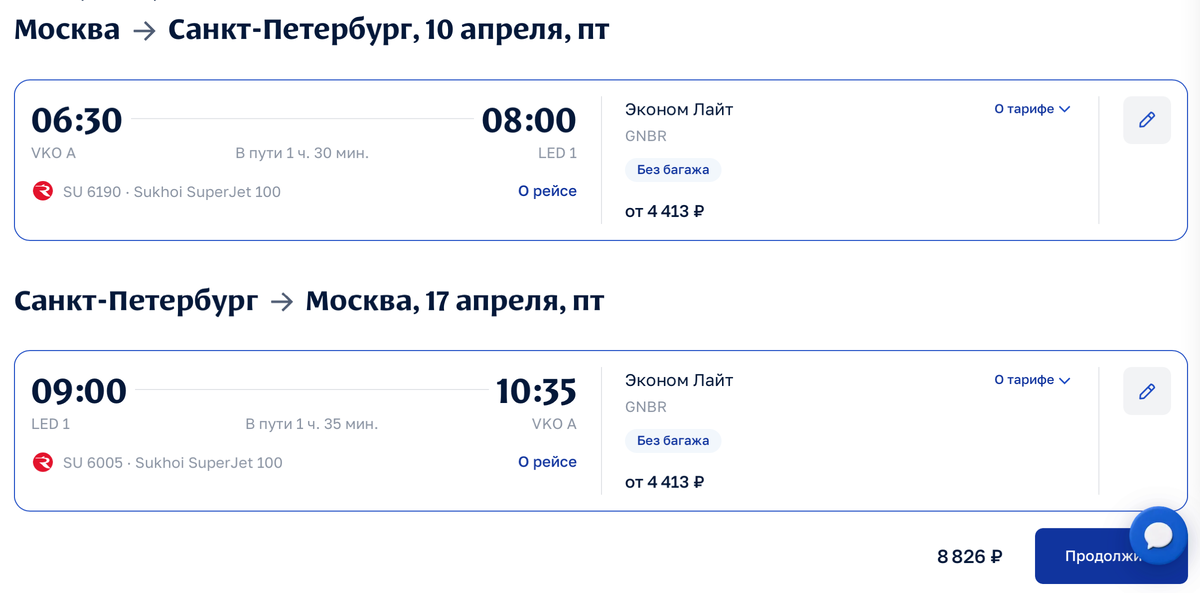1200x593 pixels.
Task: Edit the 17 April return flight
Action: point(1147,391)
